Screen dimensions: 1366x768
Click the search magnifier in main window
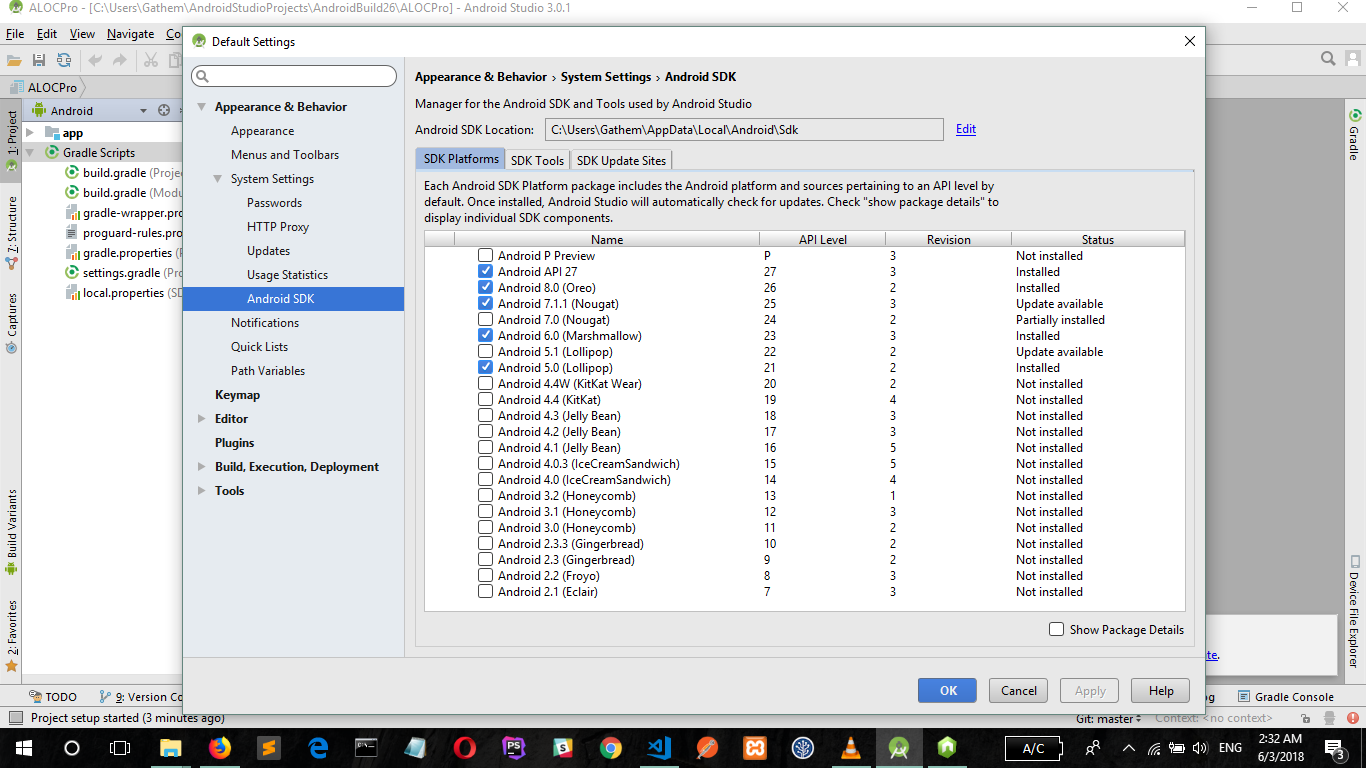(x=1328, y=59)
